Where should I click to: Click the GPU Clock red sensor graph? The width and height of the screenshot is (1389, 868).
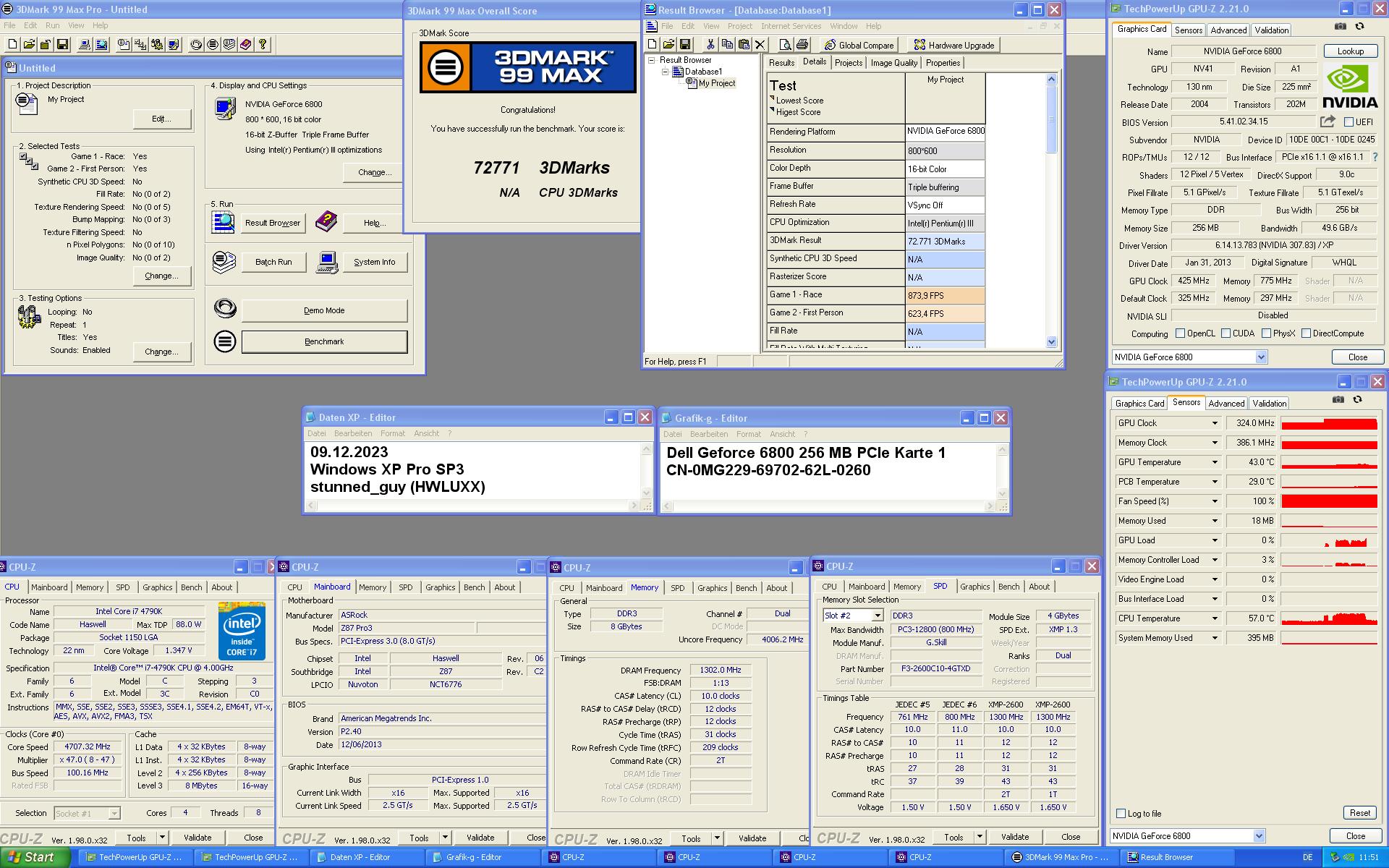point(1329,423)
